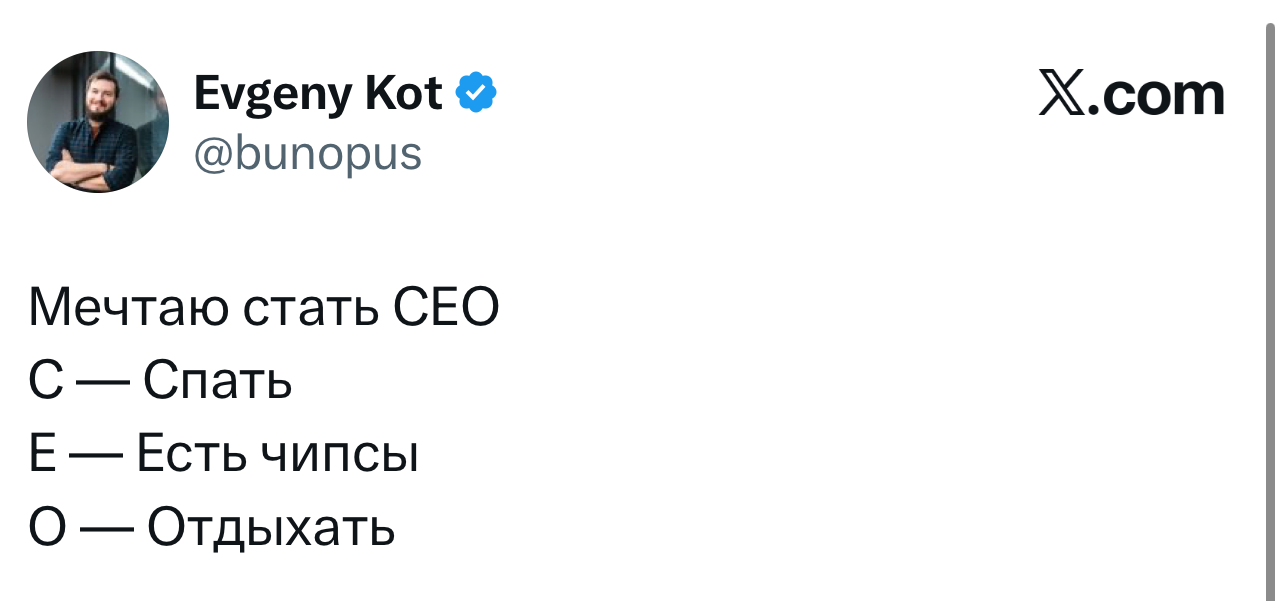The height and width of the screenshot is (601, 1284).
Task: Click the X logo glyph
Action: [1063, 95]
